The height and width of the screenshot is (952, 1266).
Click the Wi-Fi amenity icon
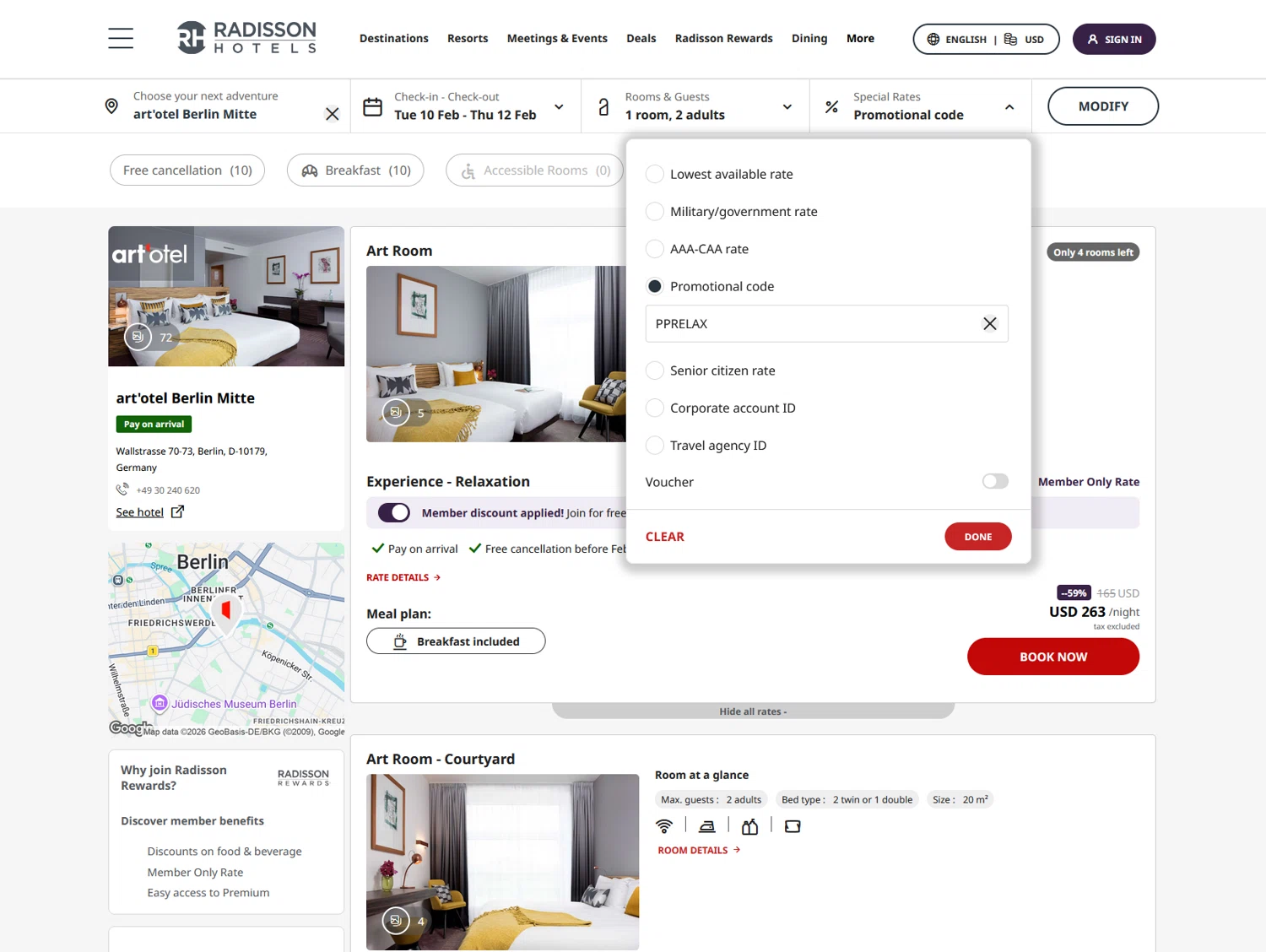(x=664, y=826)
